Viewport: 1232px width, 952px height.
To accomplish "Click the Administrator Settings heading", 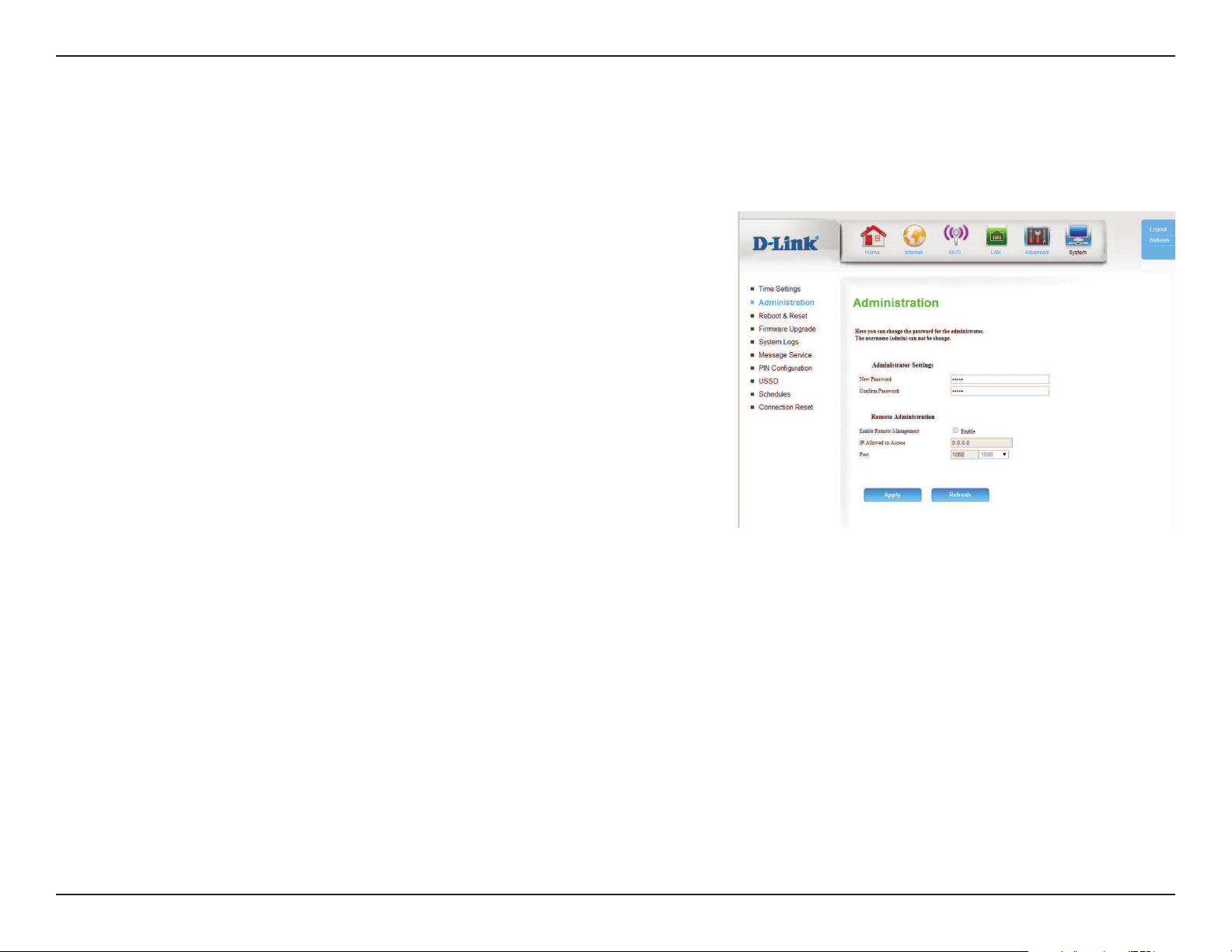I will 902,365.
